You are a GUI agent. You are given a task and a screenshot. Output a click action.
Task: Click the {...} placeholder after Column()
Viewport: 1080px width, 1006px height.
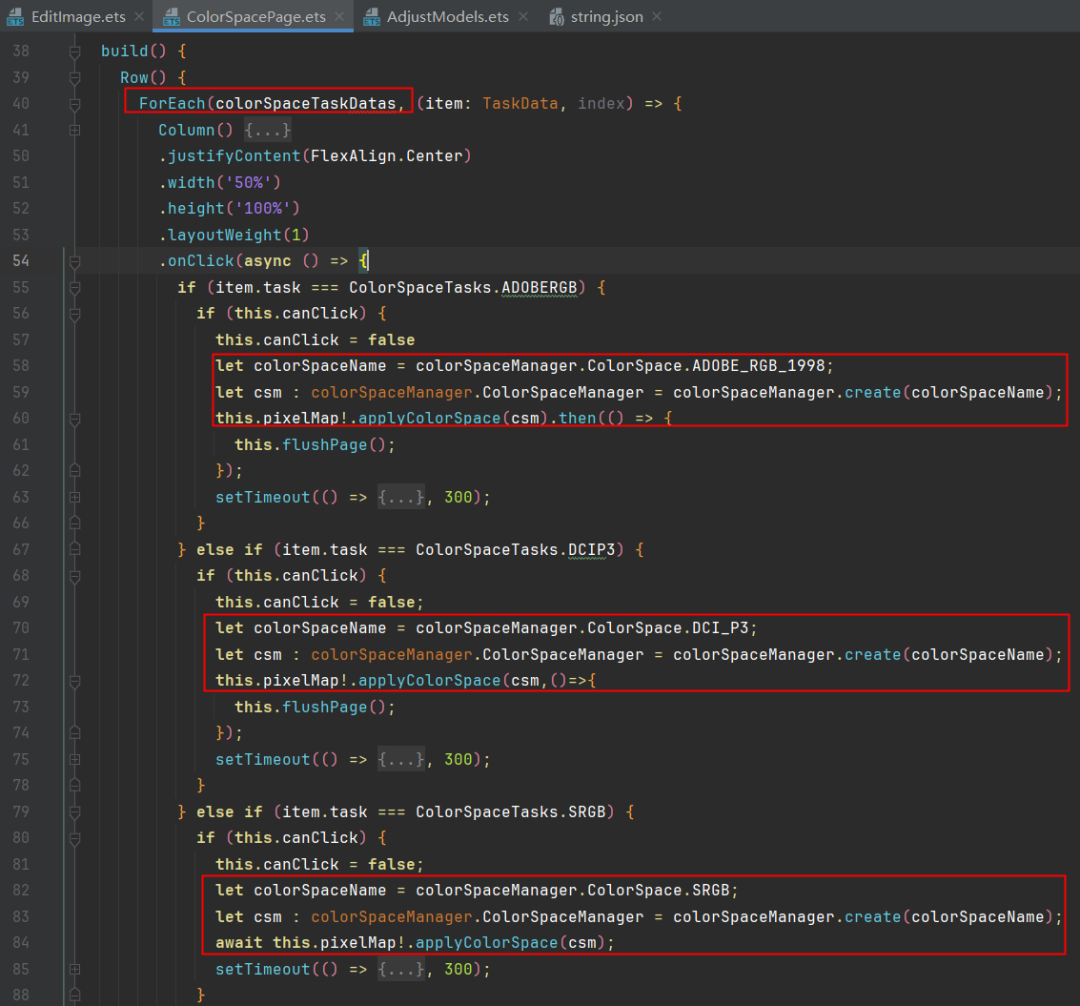click(268, 130)
